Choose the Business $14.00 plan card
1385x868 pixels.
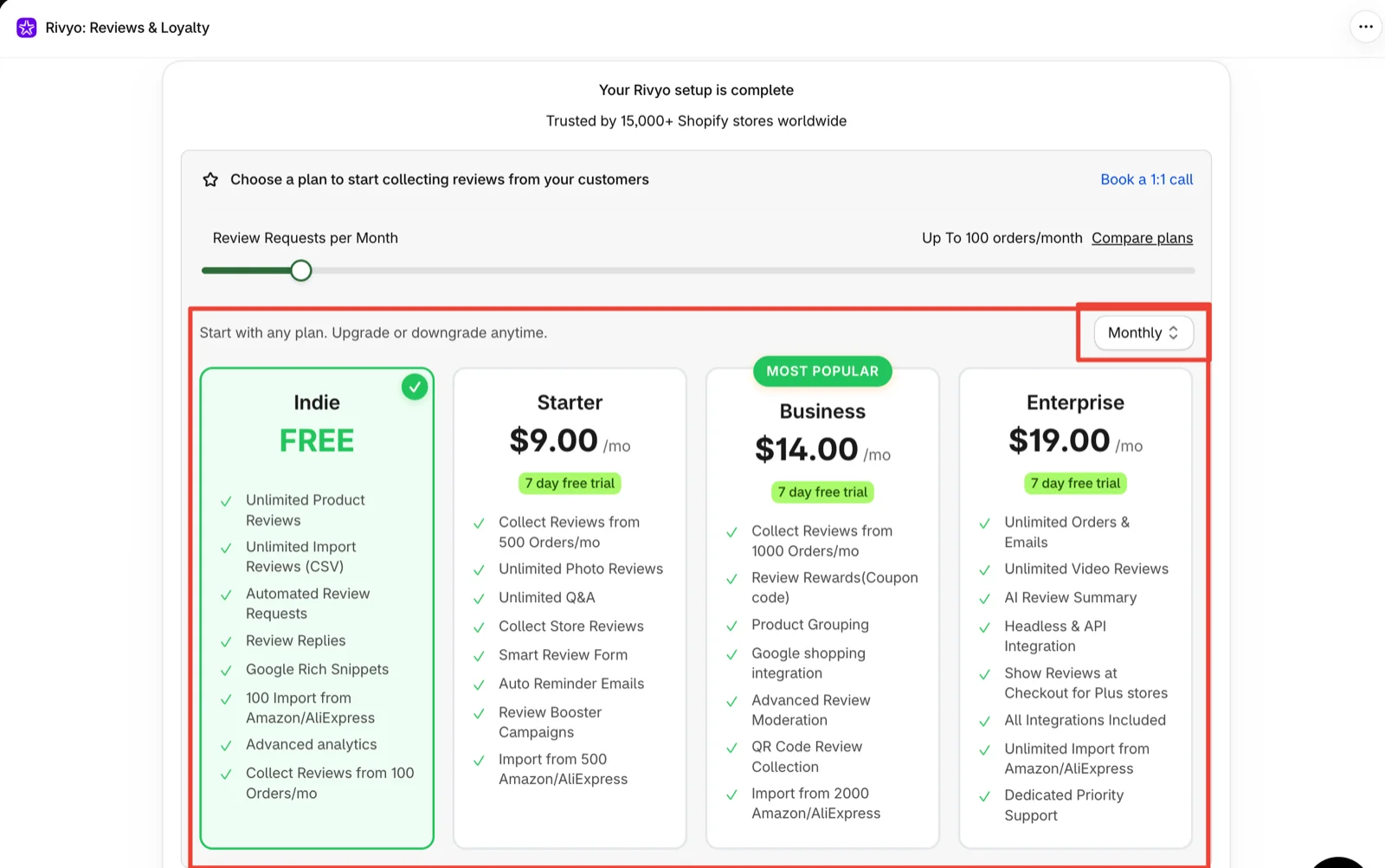pos(822,608)
